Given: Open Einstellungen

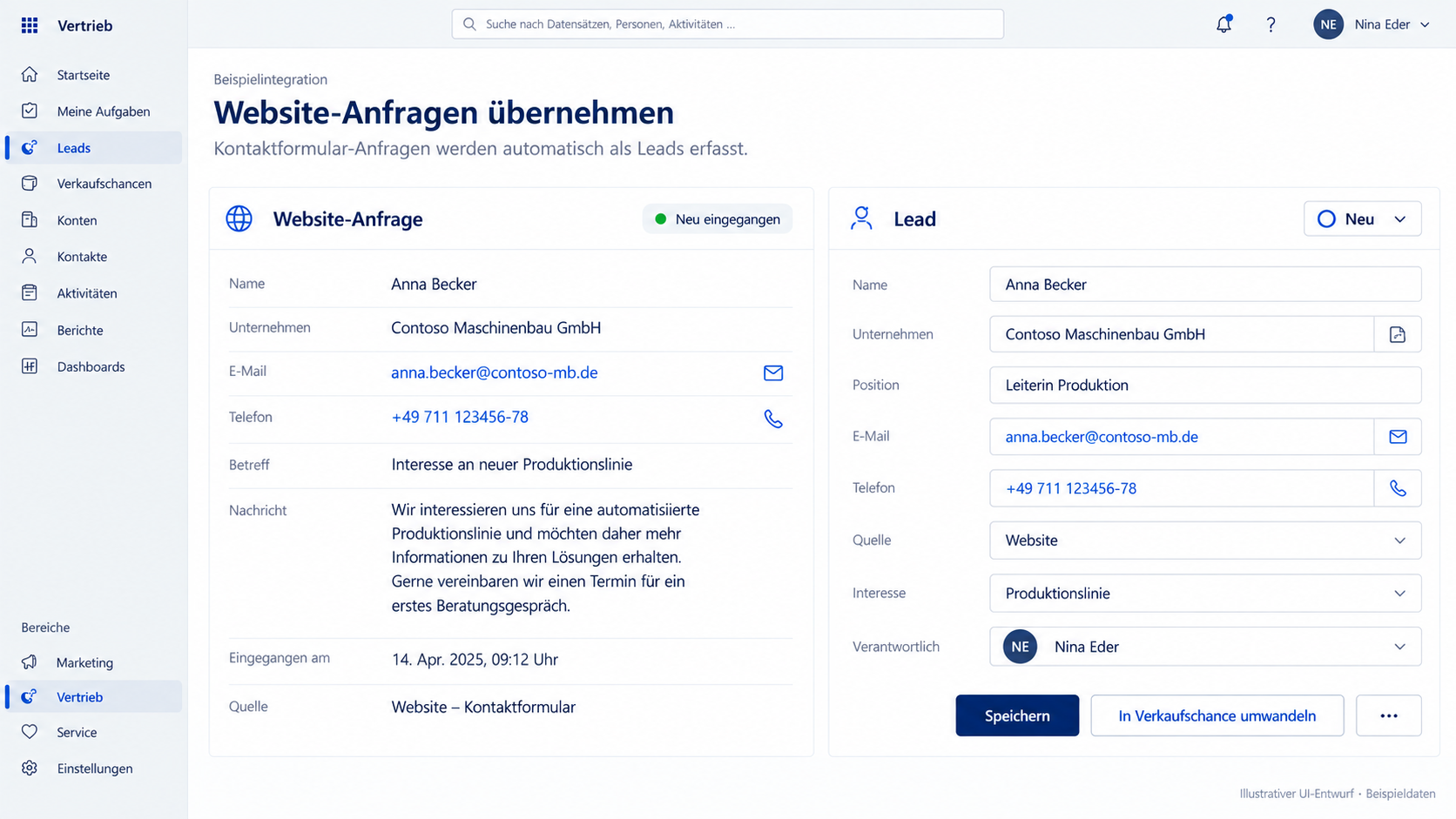Looking at the screenshot, I should pos(94,769).
